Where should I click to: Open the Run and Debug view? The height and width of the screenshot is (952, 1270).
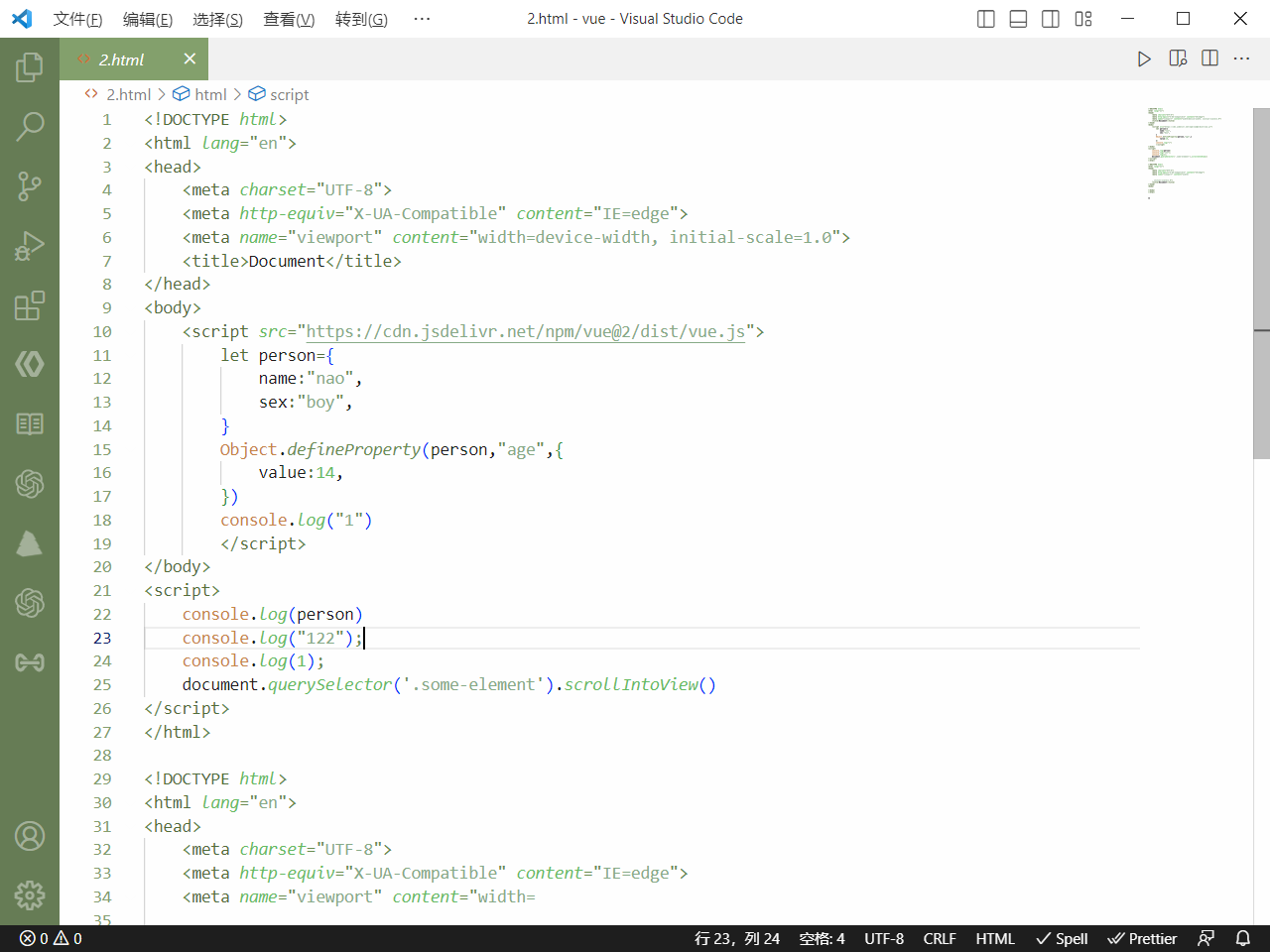click(30, 246)
